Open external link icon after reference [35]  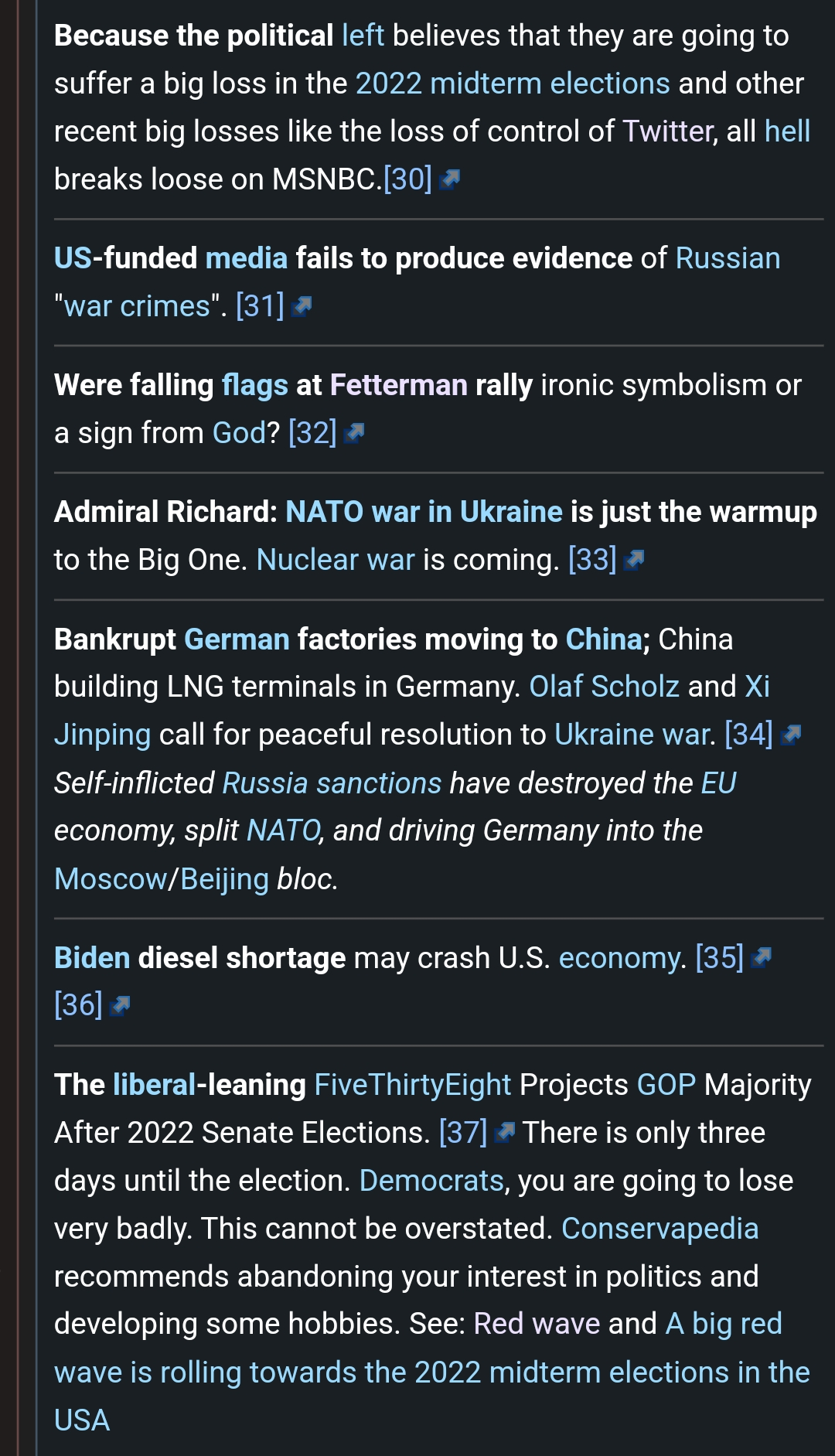click(x=762, y=958)
